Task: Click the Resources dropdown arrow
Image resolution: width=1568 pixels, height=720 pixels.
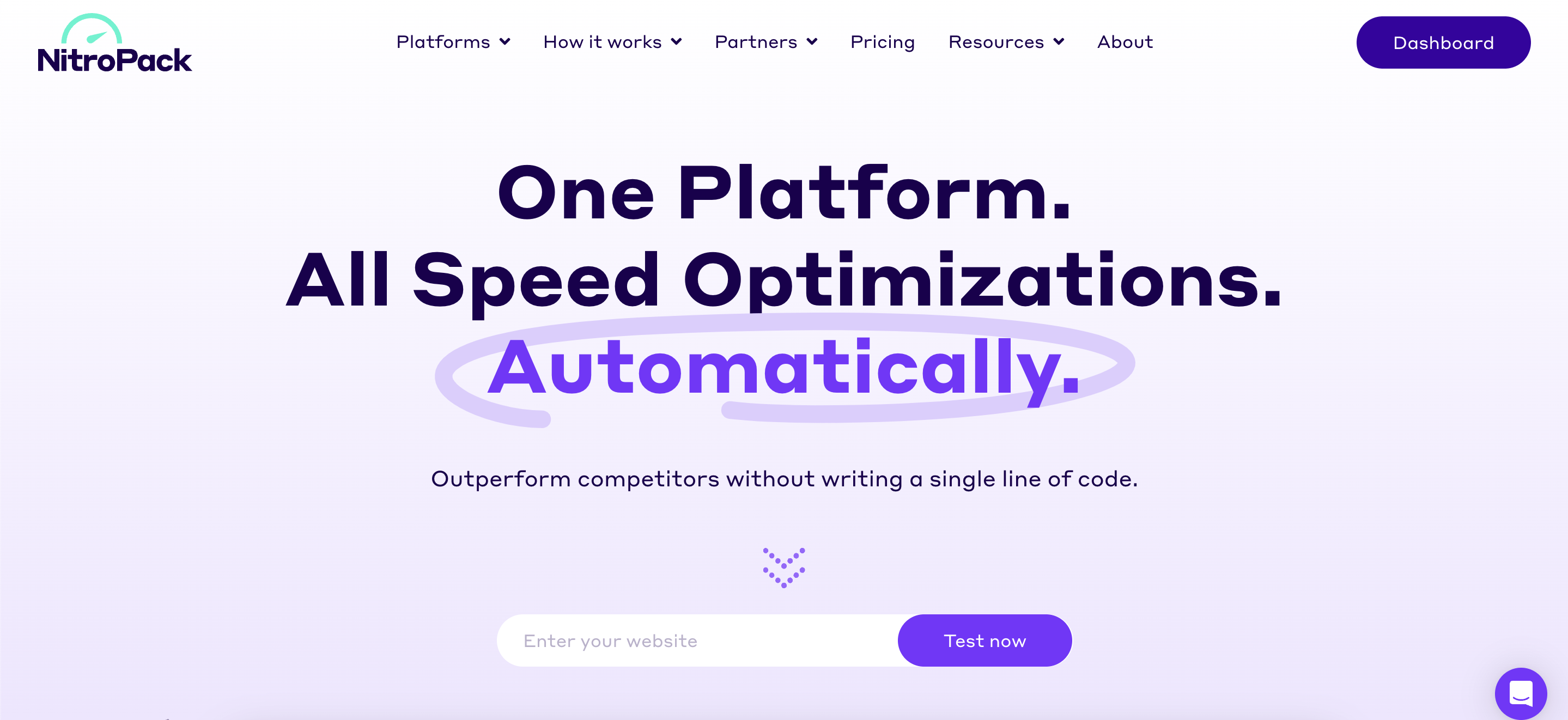Action: 1057,42
